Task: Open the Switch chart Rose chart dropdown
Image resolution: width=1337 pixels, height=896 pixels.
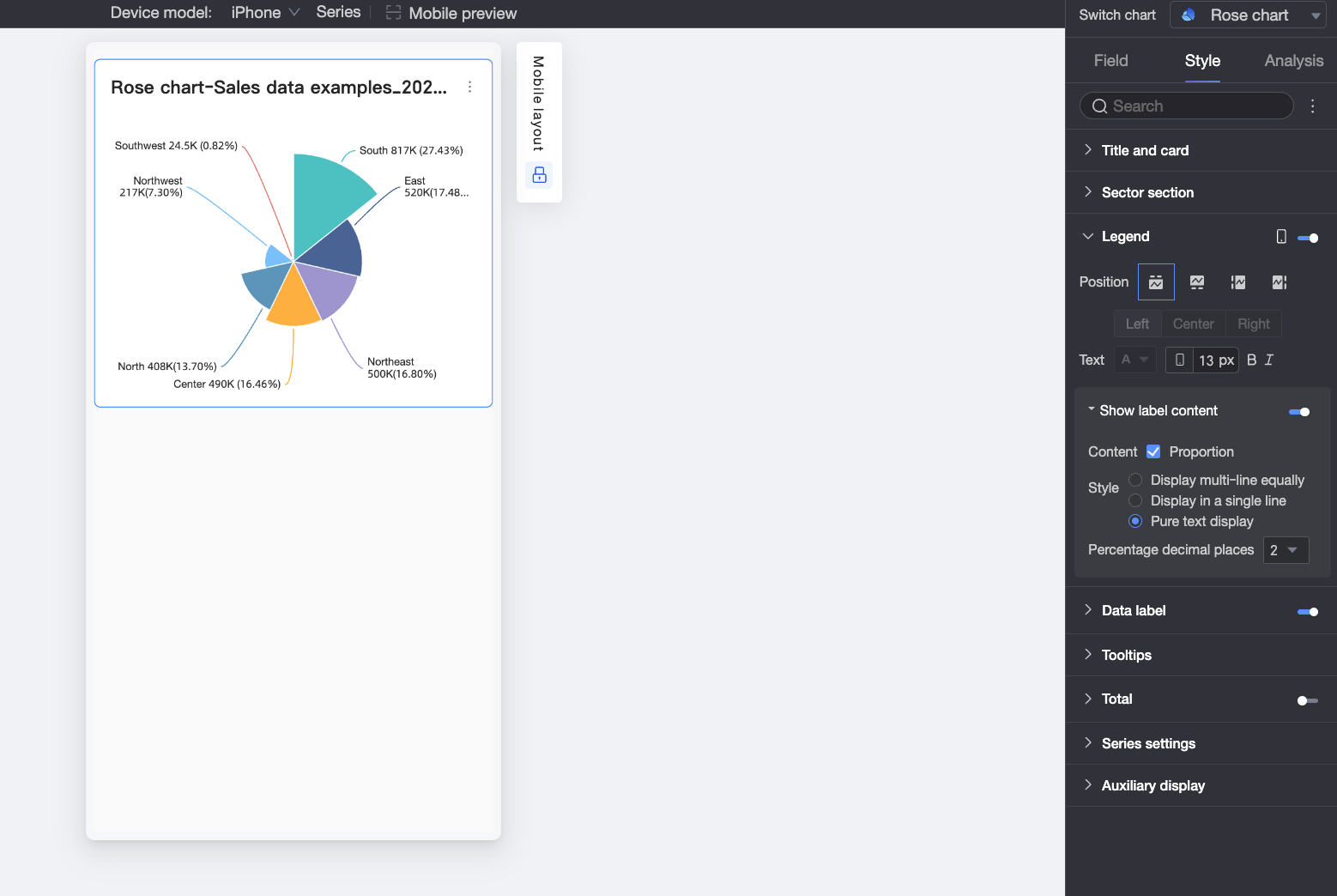Action: pyautogui.click(x=1248, y=15)
